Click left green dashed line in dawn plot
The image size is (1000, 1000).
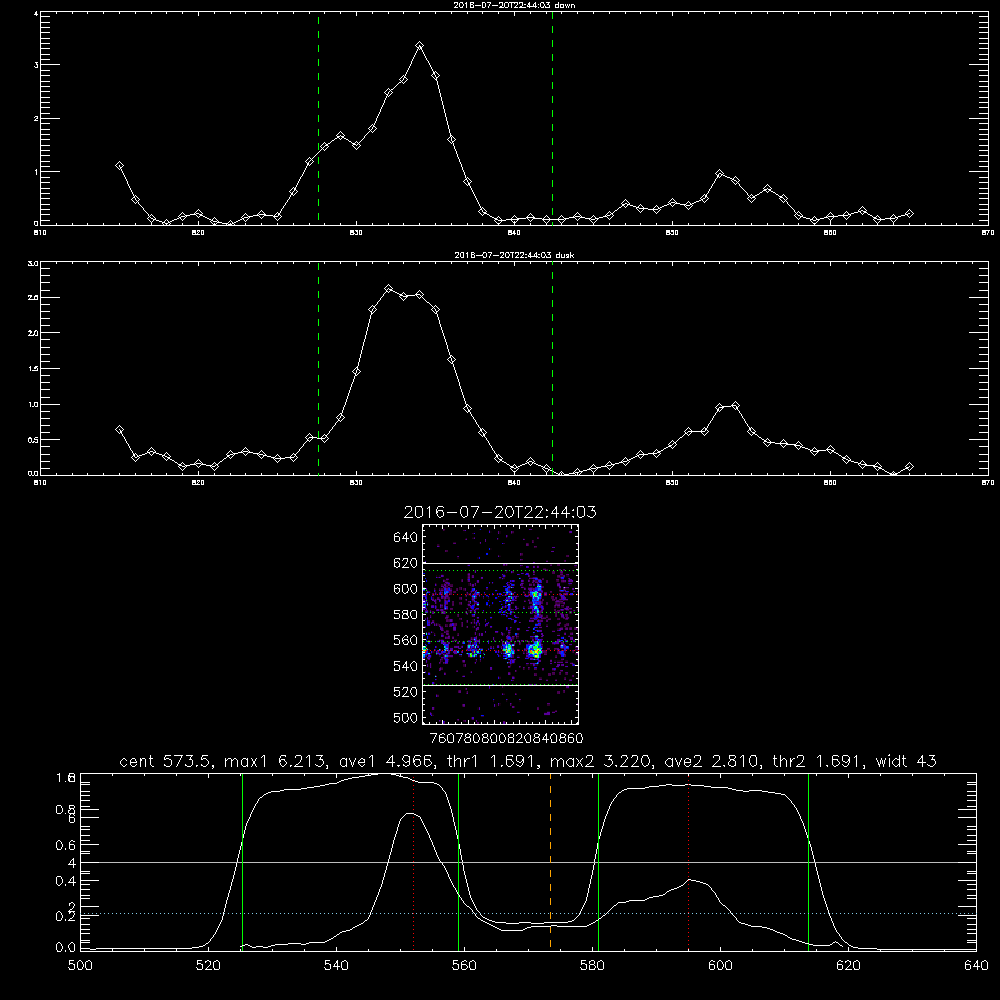(318, 118)
